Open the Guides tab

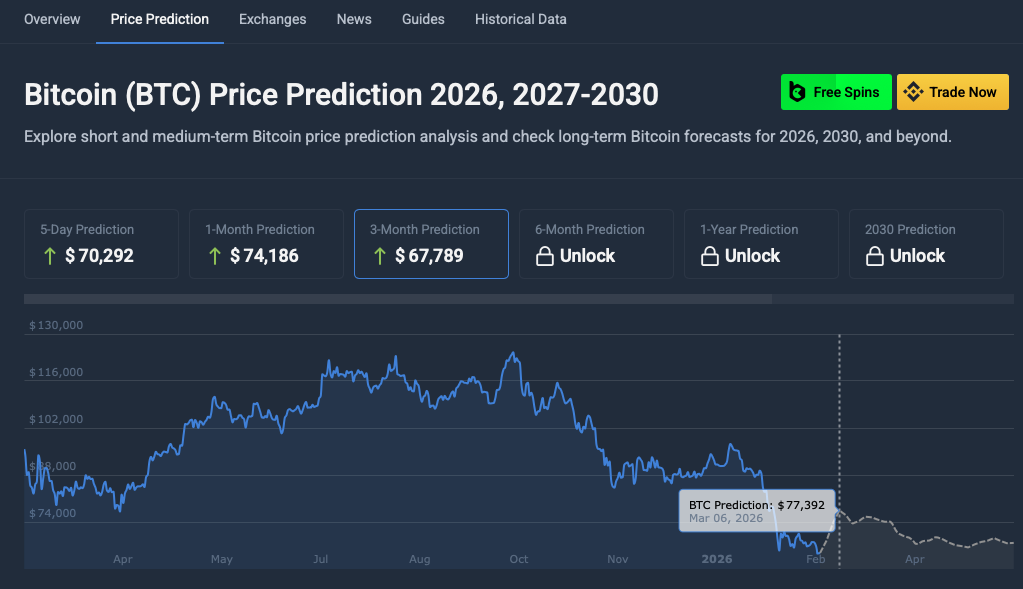point(423,19)
